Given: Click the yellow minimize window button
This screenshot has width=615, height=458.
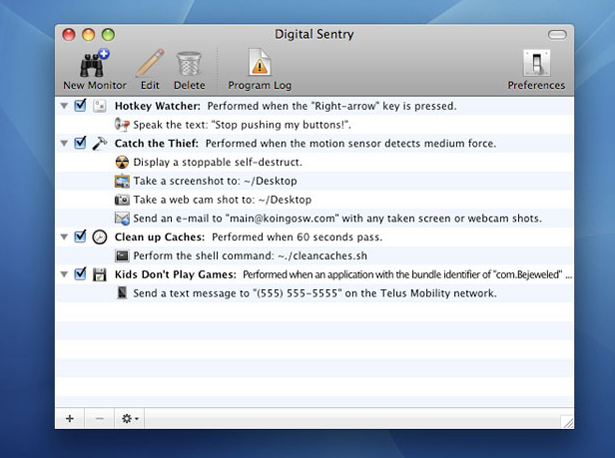Looking at the screenshot, I should pyautogui.click(x=89, y=35).
